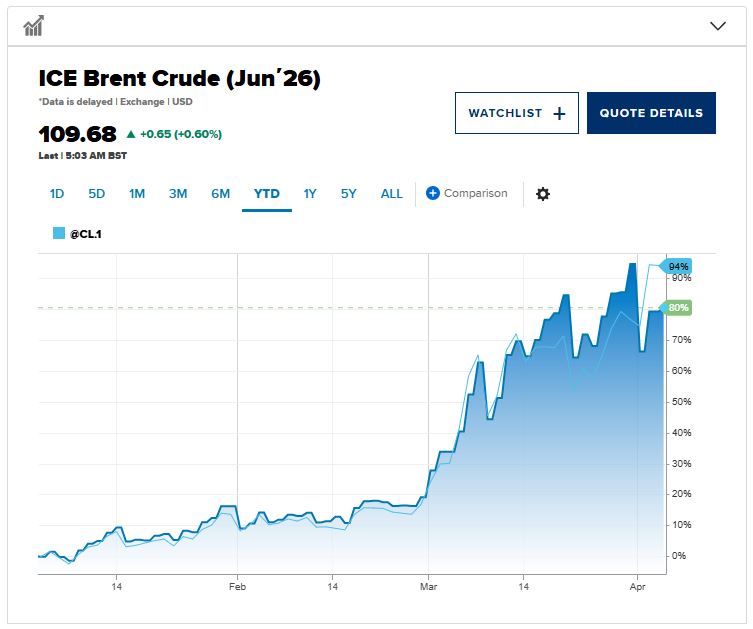Click the Comparison plus icon
The image size is (753, 629).
pyautogui.click(x=433, y=193)
